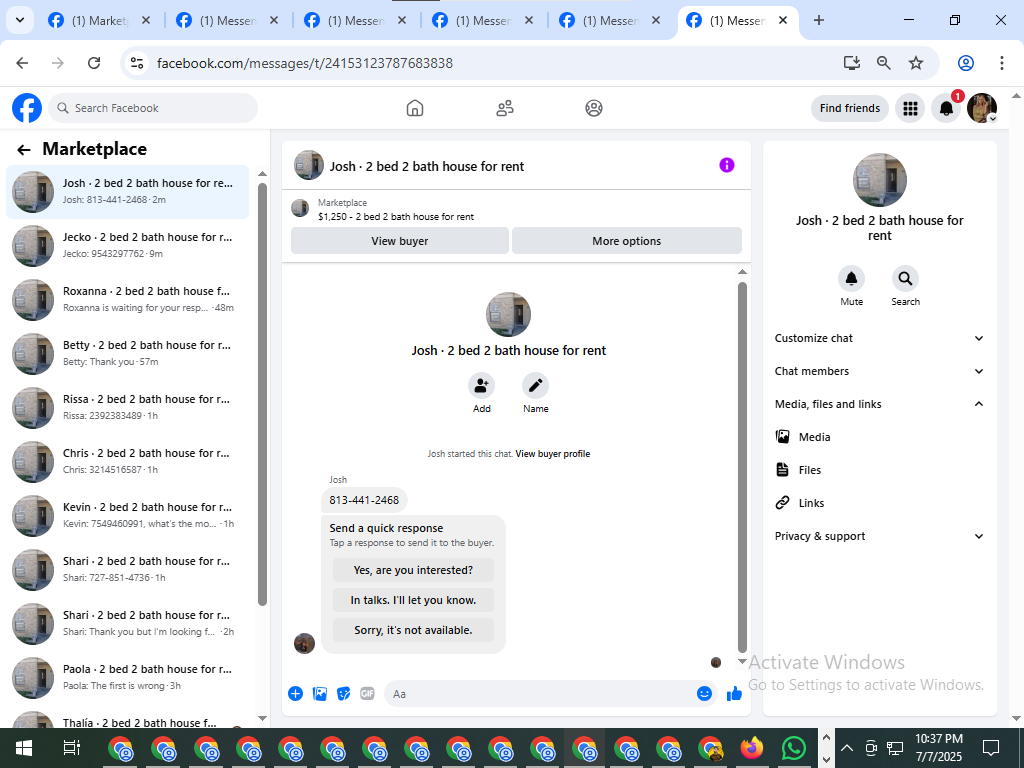Viewport: 1024px width, 768px height.
Task: Click the More options button
Action: 626,241
